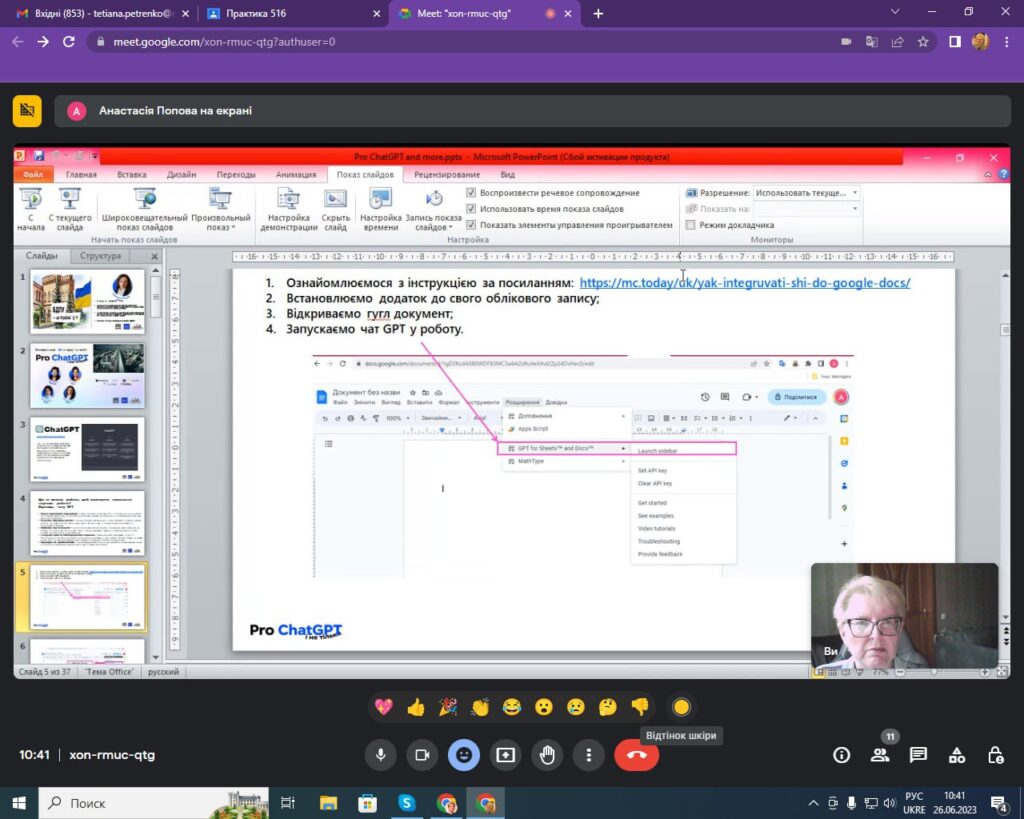1024x819 pixels.
Task: Show the participants list
Action: coord(880,755)
